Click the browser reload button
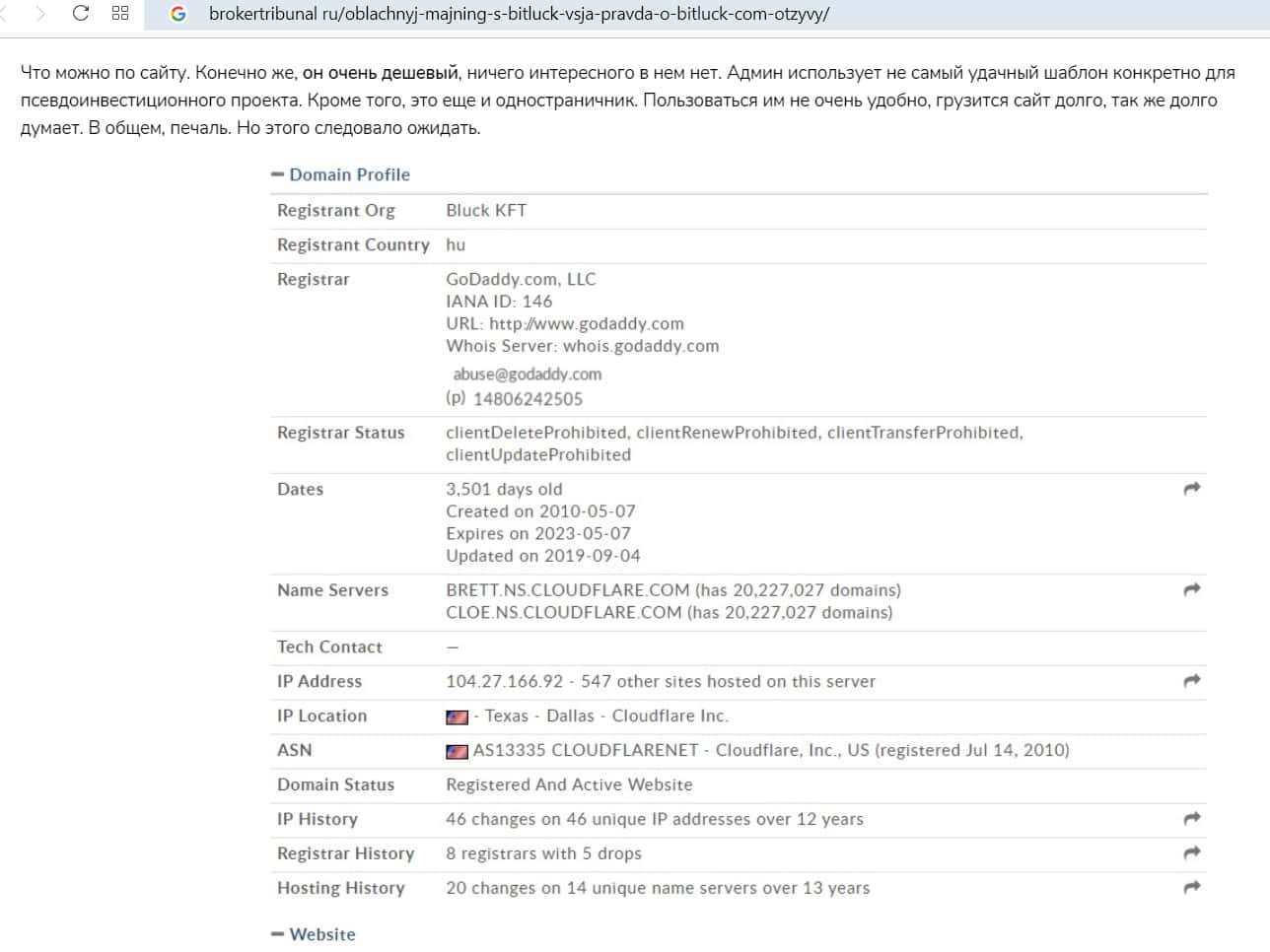This screenshot has width=1270, height=952. point(81,14)
